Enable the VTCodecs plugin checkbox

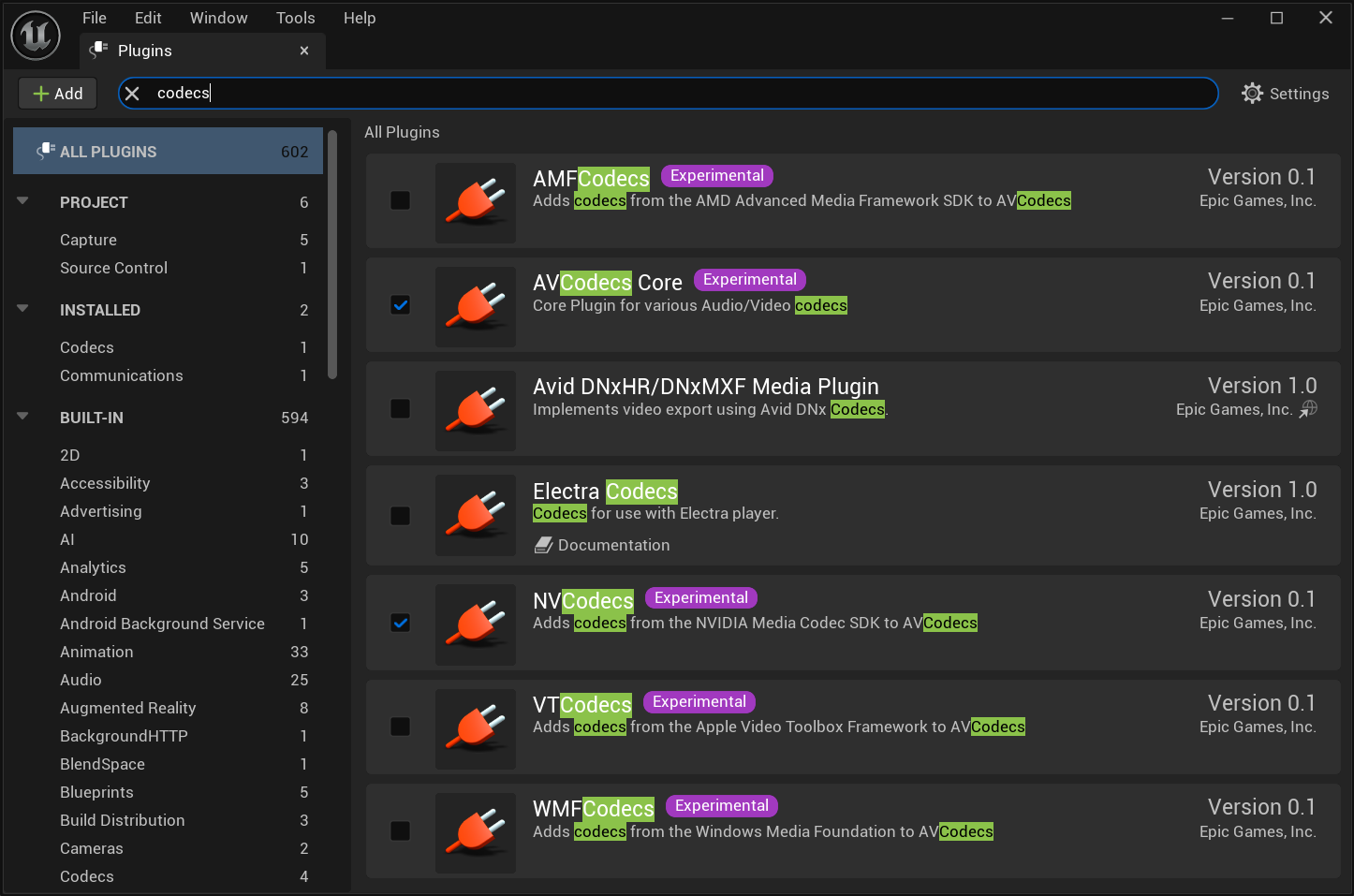400,727
